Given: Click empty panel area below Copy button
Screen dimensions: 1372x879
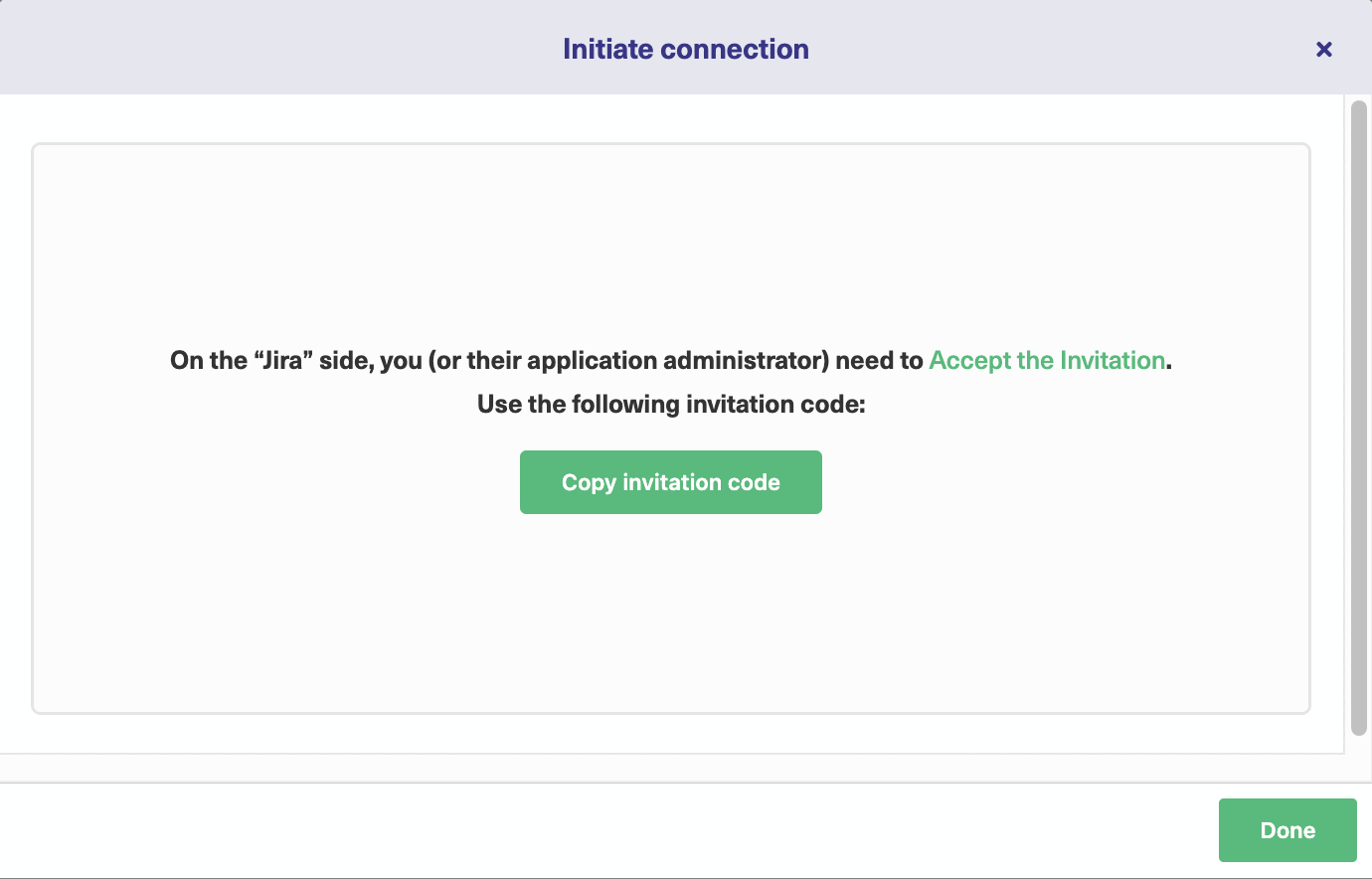Looking at the screenshot, I should (671, 616).
